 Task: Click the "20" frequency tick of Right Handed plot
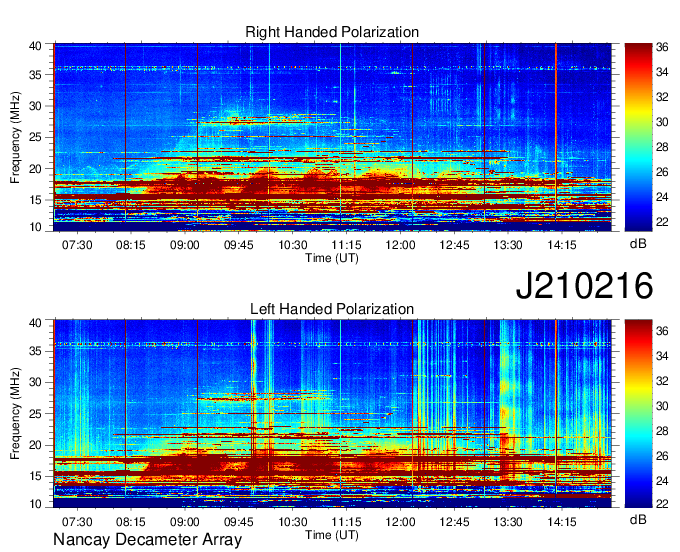tap(36, 169)
